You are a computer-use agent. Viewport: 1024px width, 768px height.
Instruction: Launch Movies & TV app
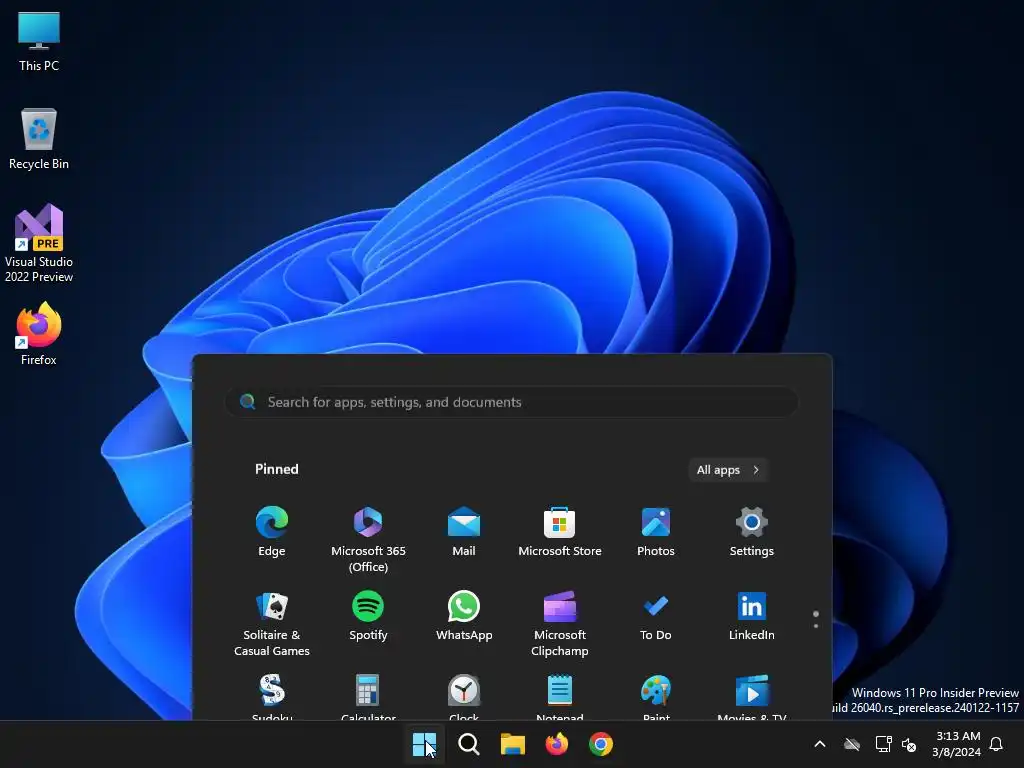(x=752, y=696)
